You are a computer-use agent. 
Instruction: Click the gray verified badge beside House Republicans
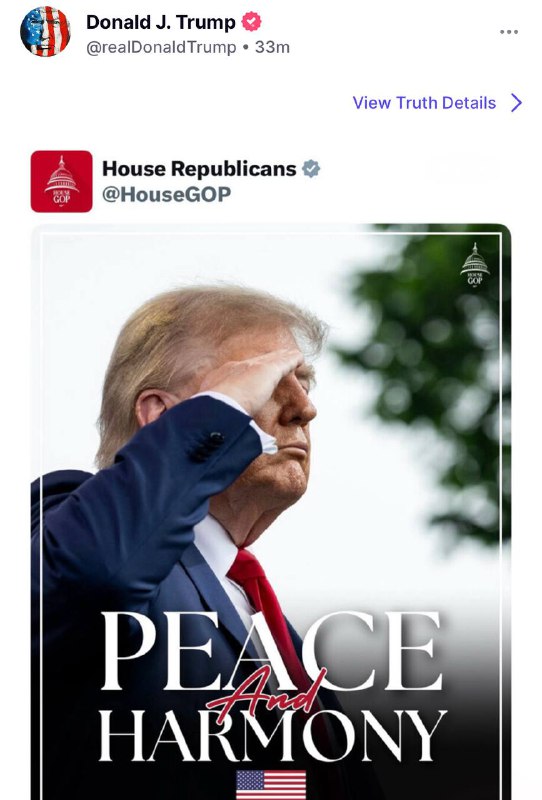coord(311,169)
